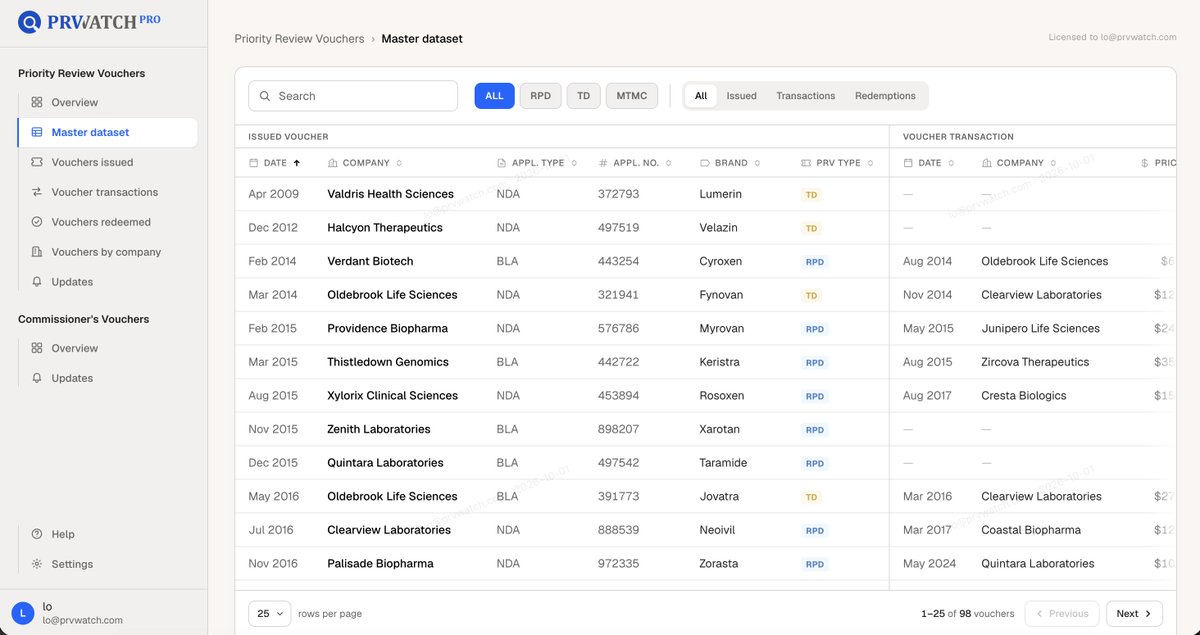Open Voucher transactions in sidebar

pos(107,192)
